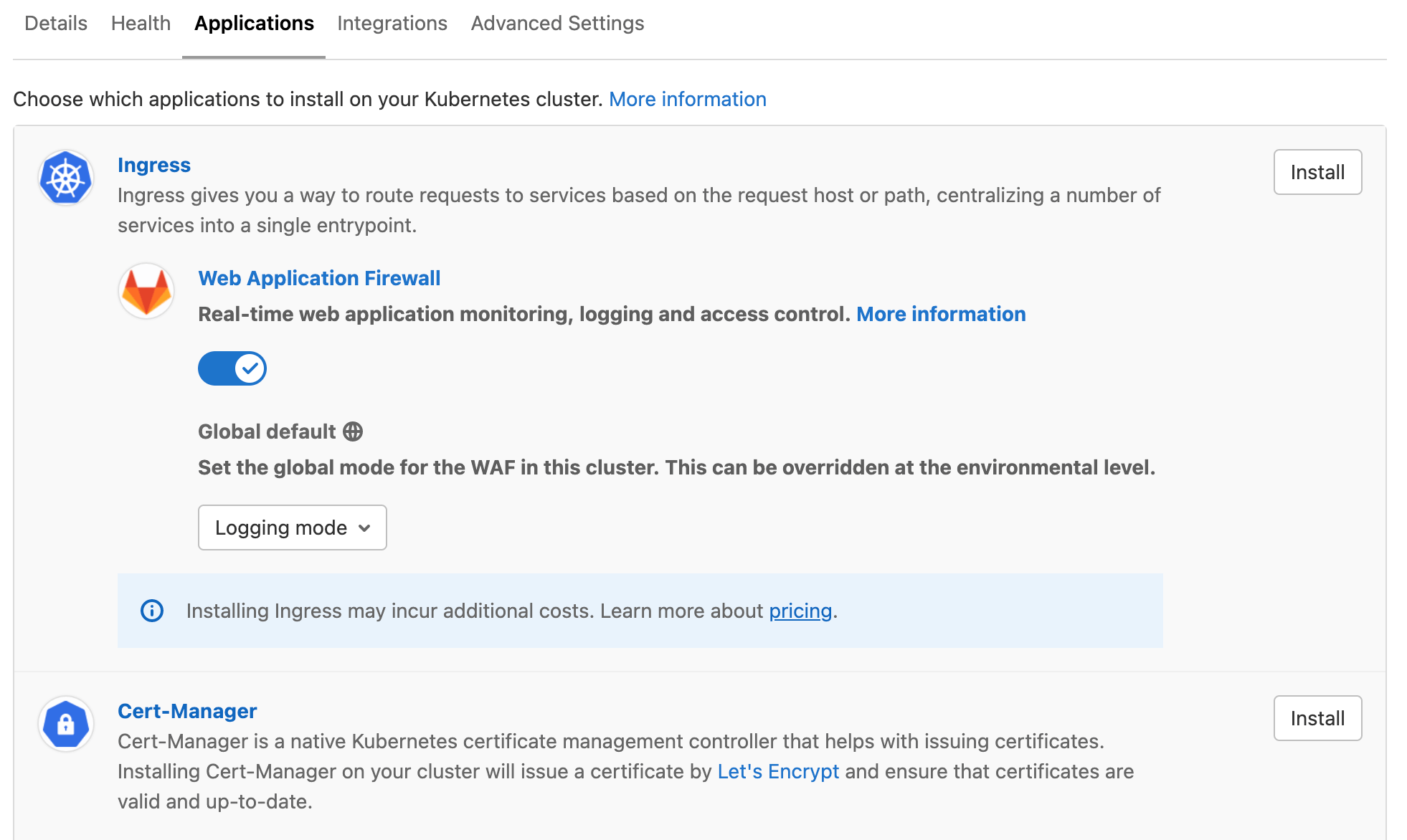Screen dimensions: 1407x840
Task: Open the Ingress application details link
Action: [x=153, y=165]
